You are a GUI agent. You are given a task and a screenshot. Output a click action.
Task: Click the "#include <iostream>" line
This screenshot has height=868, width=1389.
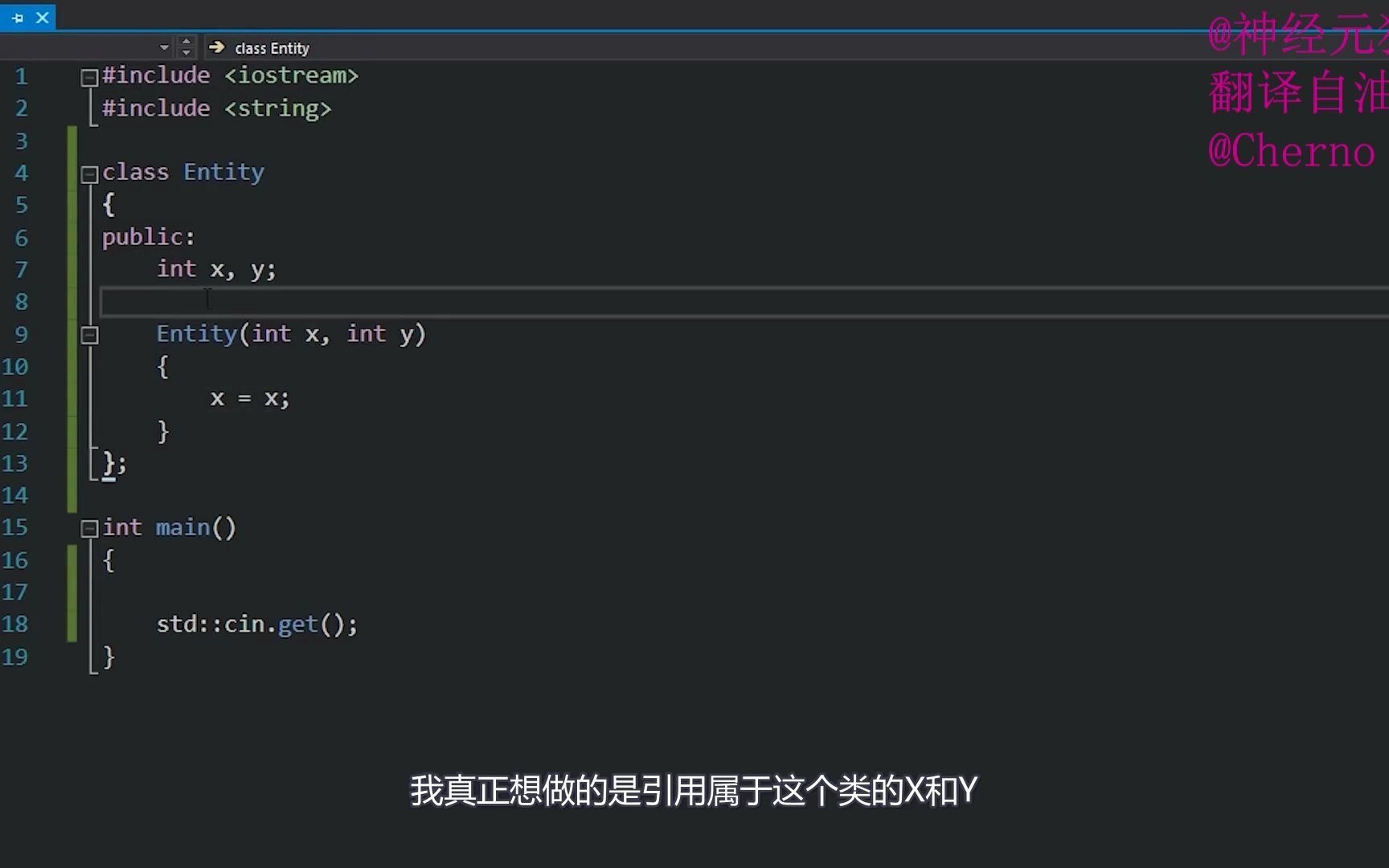[230, 76]
